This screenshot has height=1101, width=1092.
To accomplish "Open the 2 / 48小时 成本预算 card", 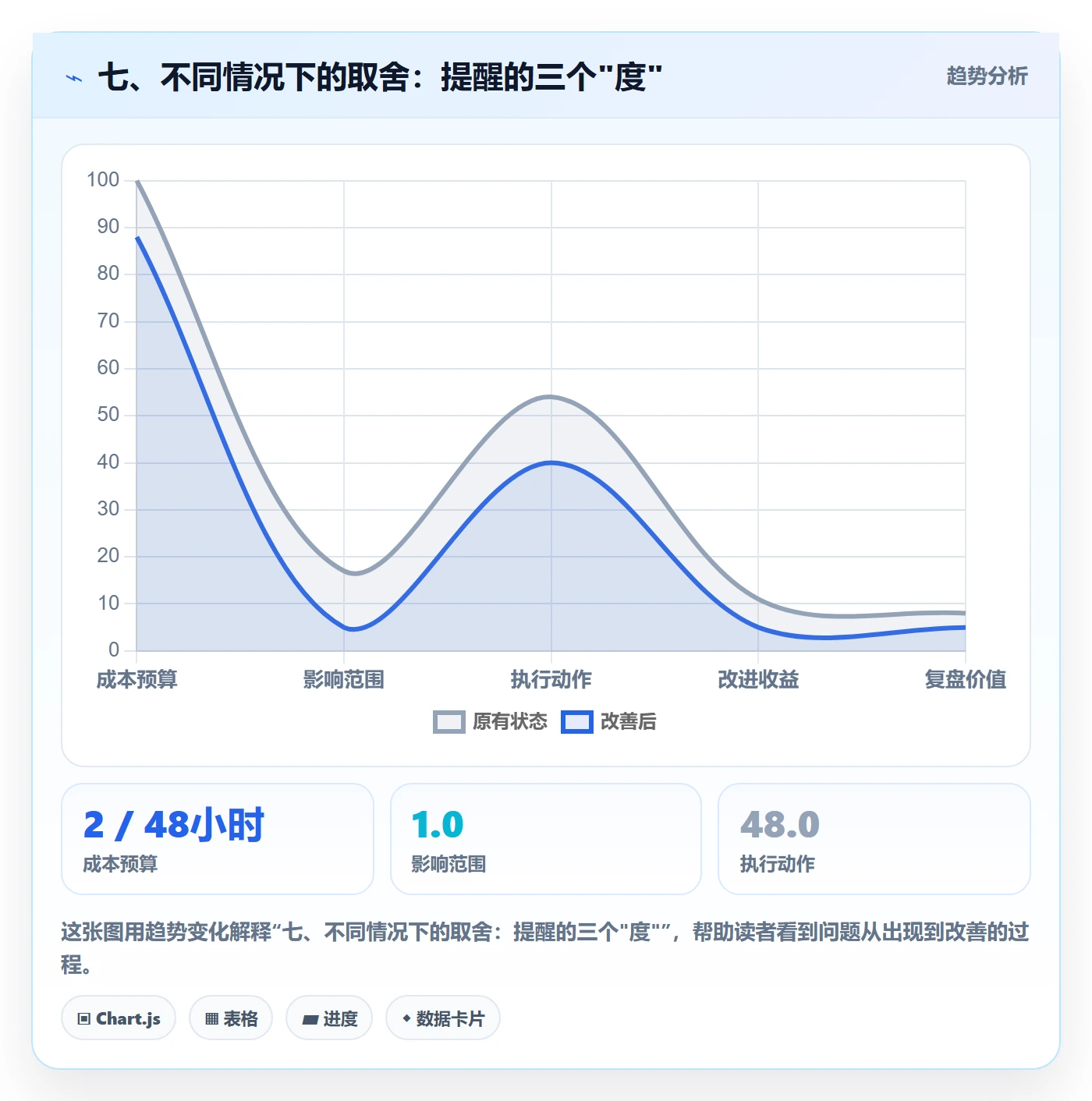I will point(218,839).
